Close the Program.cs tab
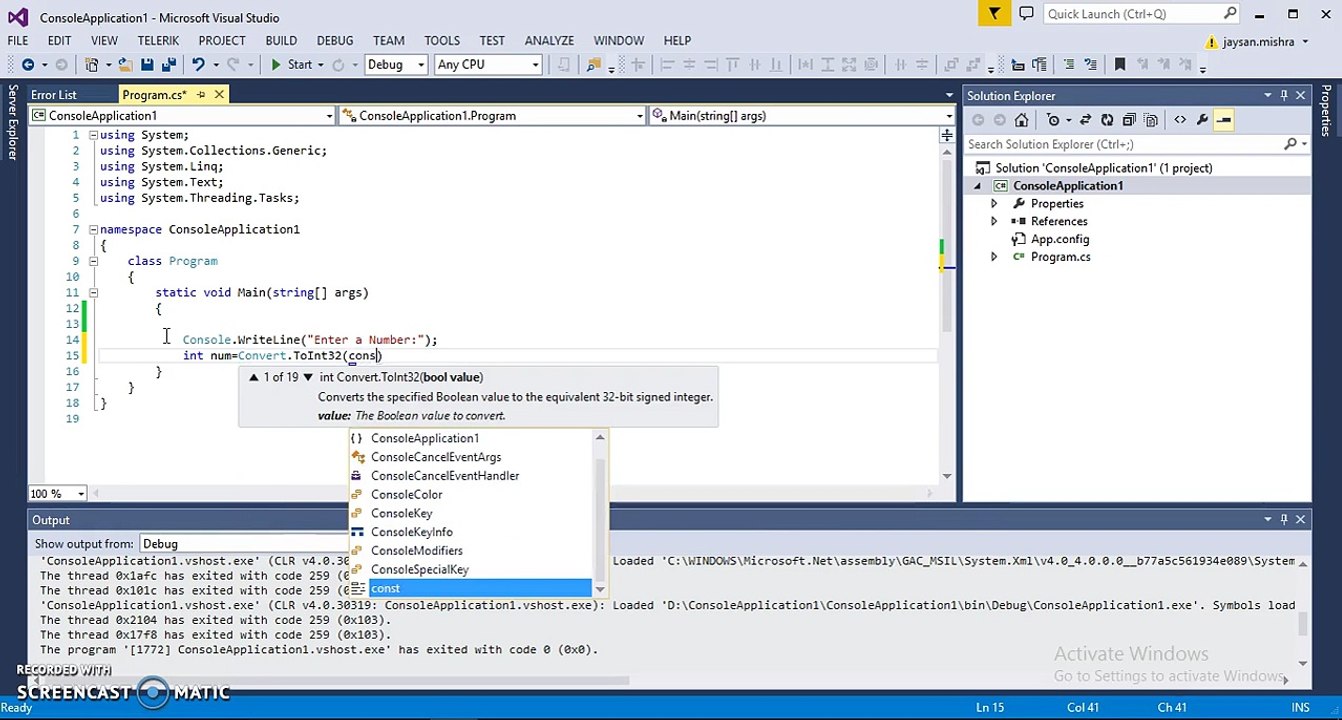1342x720 pixels. point(218,95)
